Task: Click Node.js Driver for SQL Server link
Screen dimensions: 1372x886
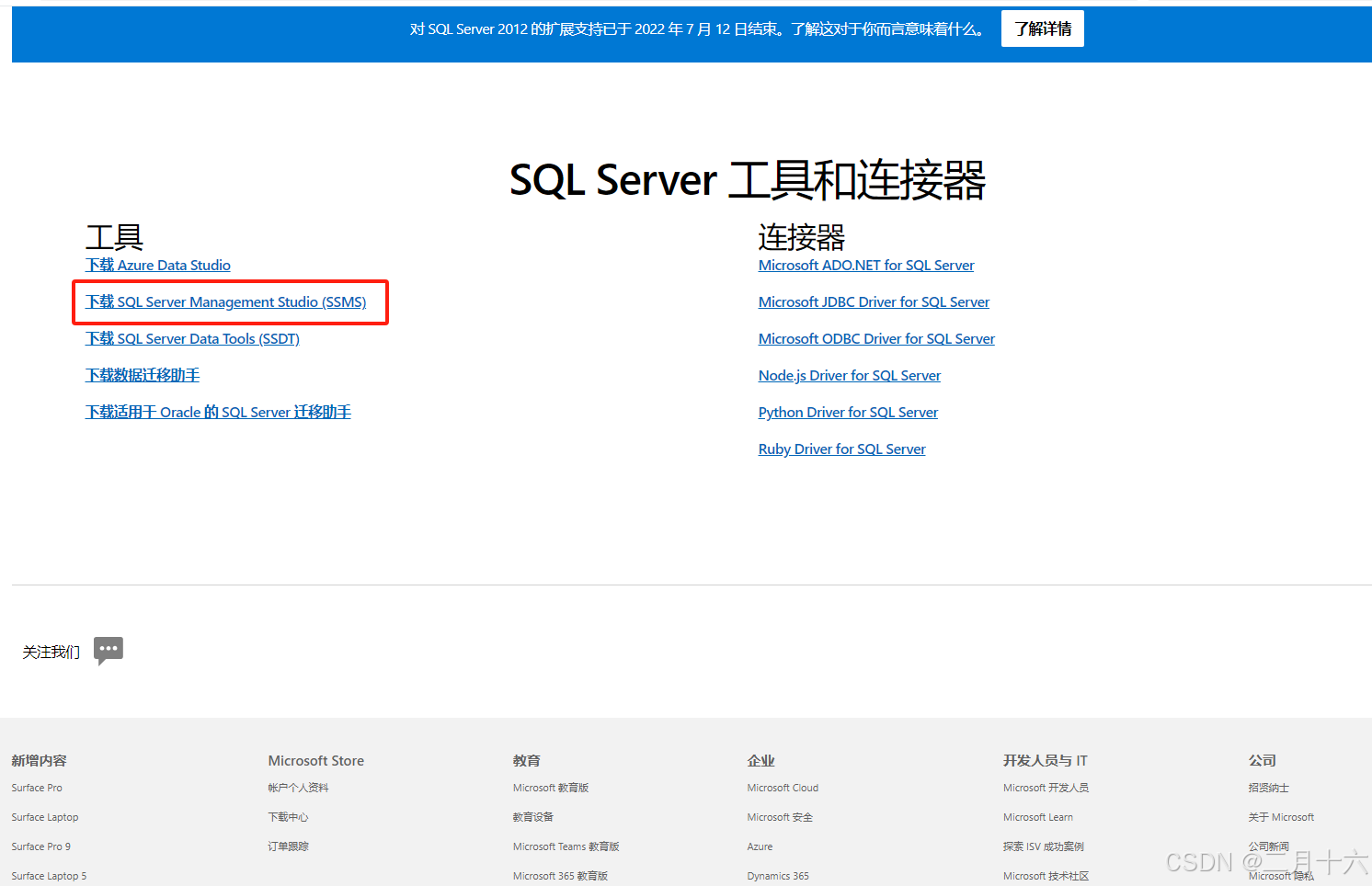Action: [850, 375]
